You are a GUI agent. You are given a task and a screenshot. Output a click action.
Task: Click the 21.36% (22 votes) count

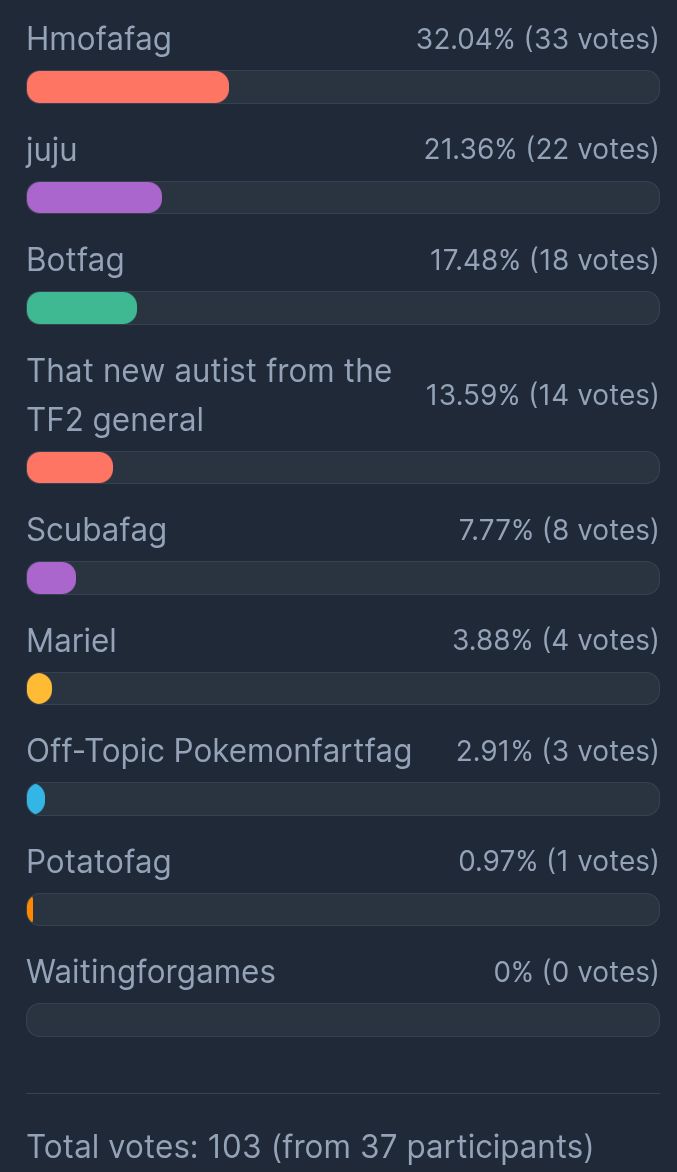coord(542,149)
